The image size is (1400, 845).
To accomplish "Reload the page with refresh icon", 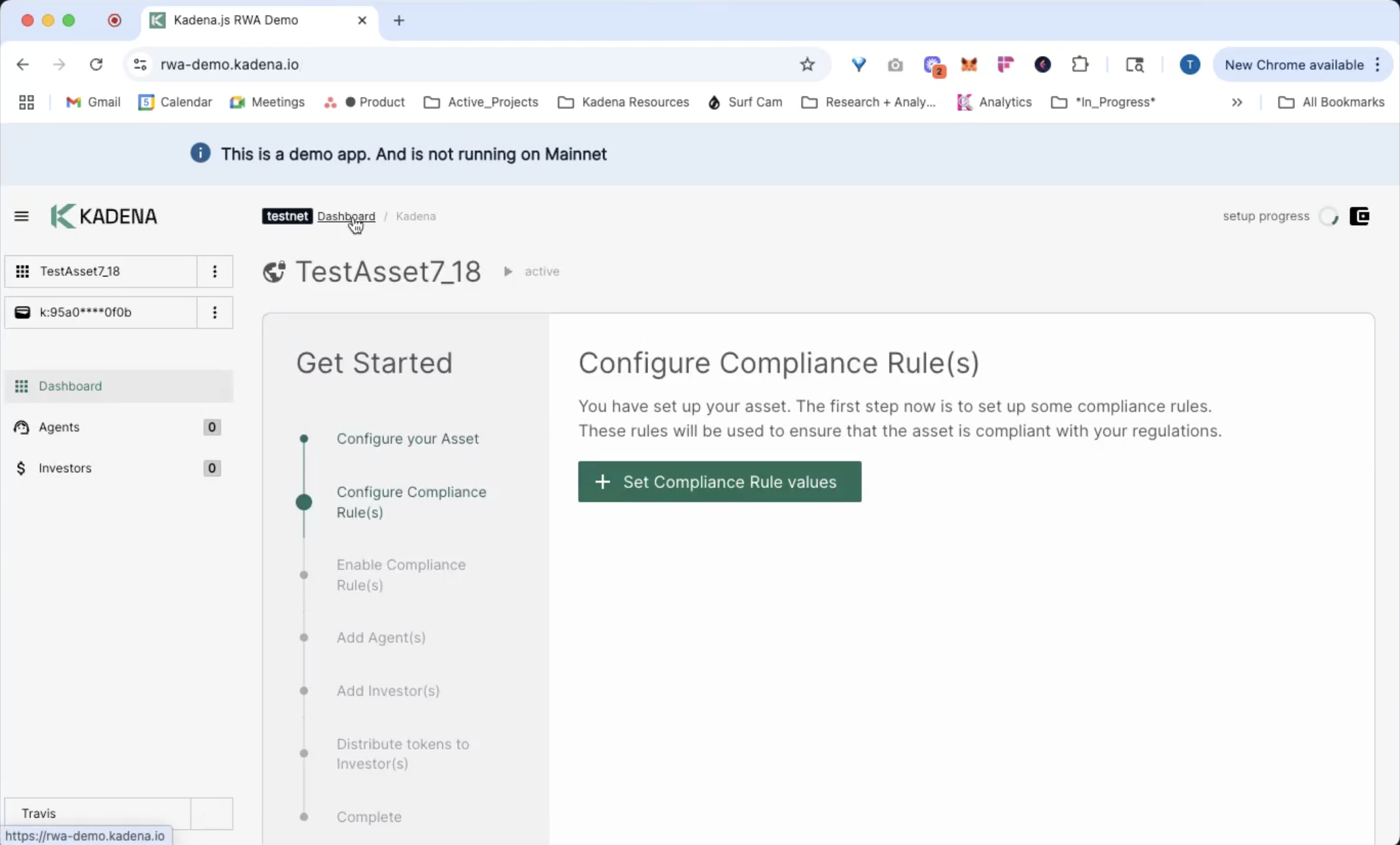I will 96,65.
